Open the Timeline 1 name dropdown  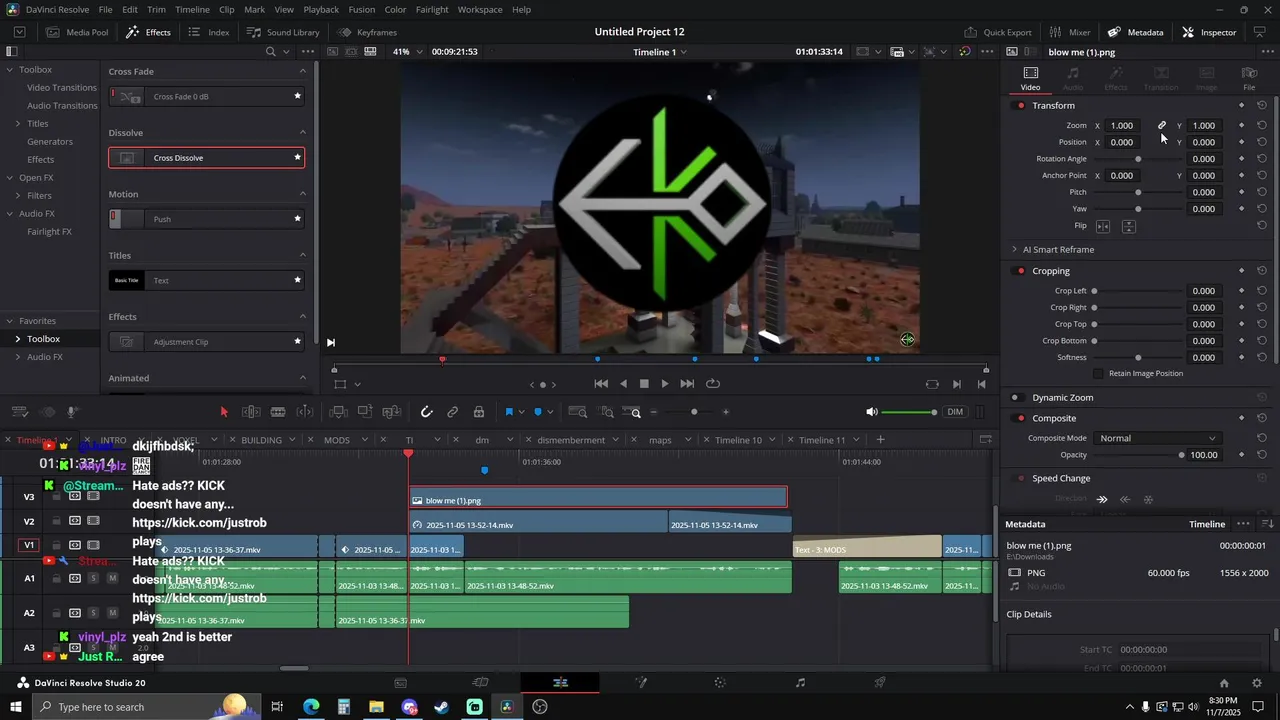pos(661,52)
